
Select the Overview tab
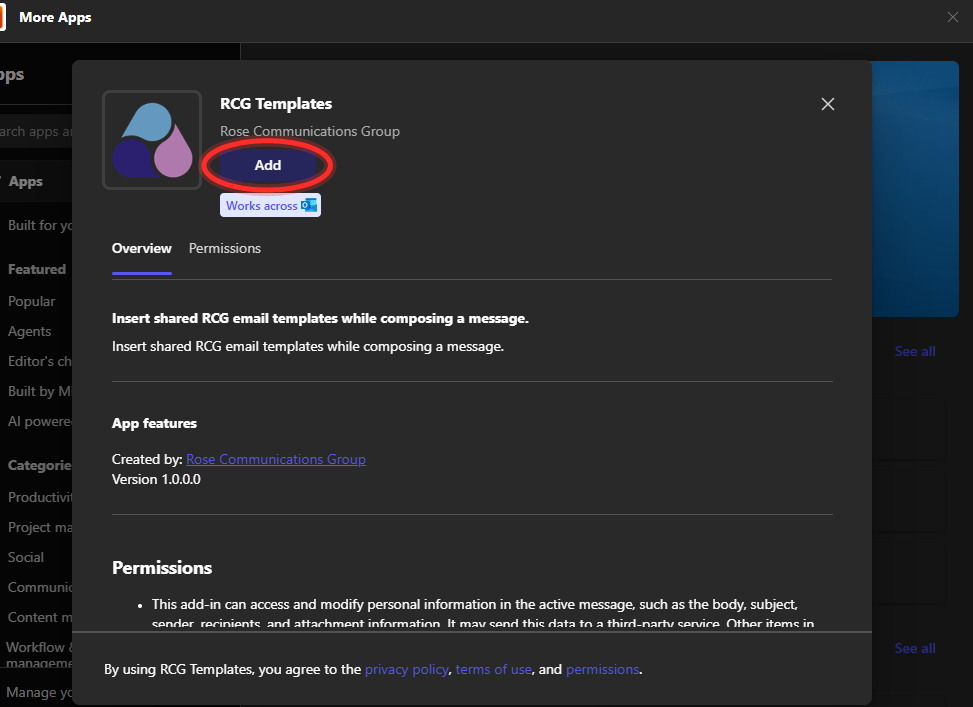point(141,248)
